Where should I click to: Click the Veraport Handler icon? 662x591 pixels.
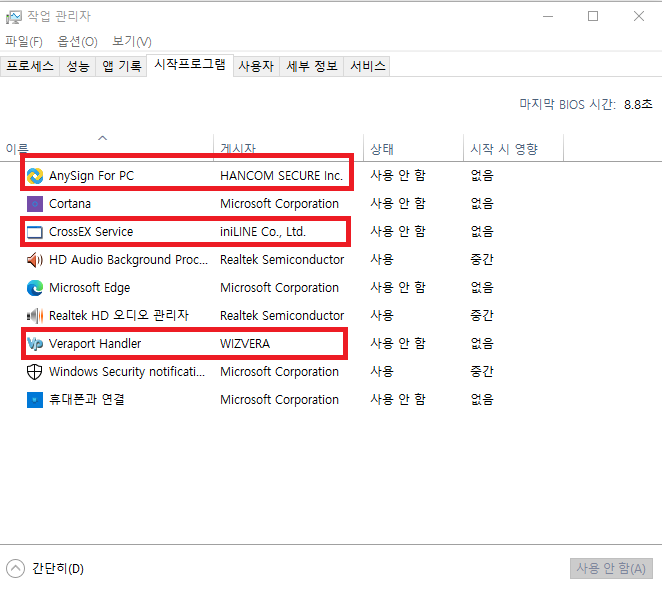pos(35,344)
